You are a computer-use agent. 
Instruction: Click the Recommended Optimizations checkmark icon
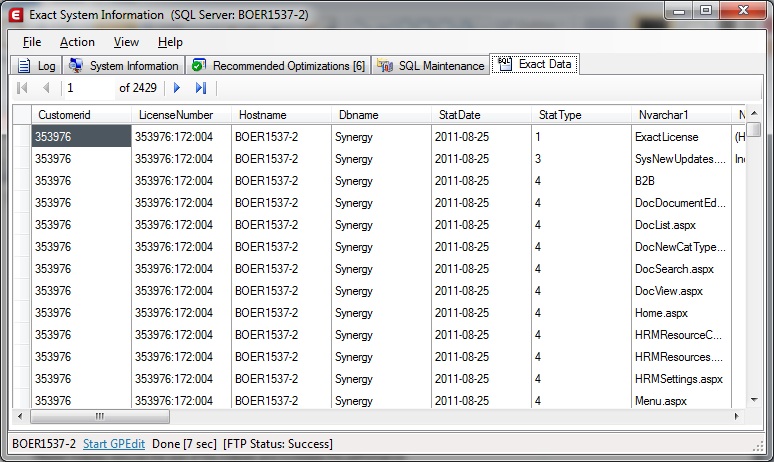click(x=199, y=65)
